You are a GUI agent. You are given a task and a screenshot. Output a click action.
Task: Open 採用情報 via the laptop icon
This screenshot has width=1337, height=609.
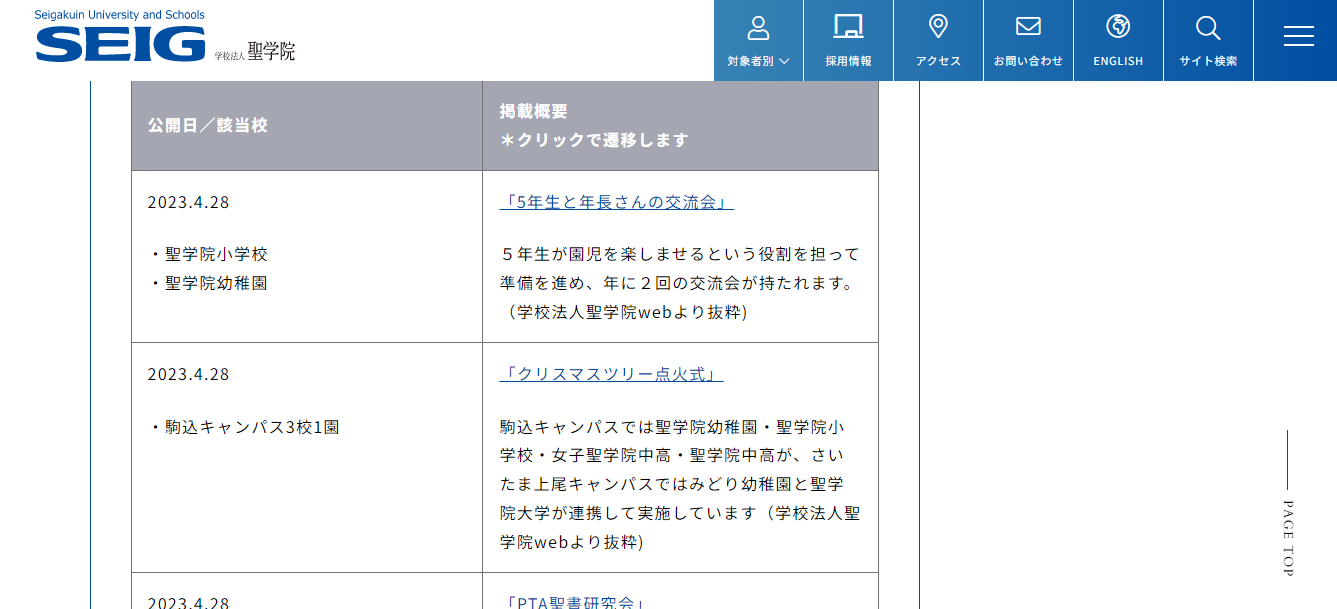coord(848,27)
